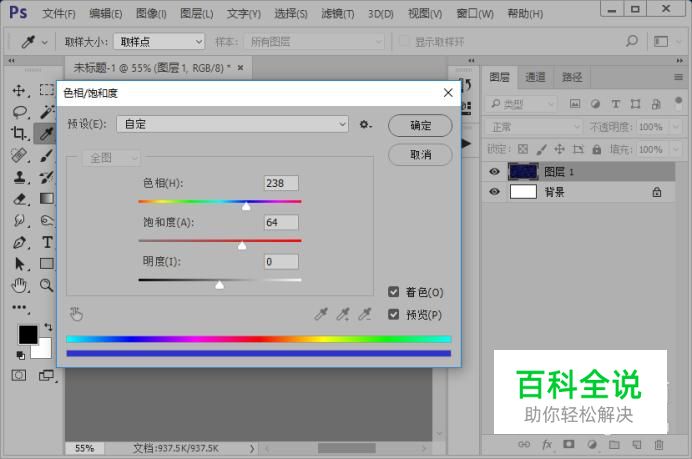Image resolution: width=692 pixels, height=459 pixels.
Task: Select the Eyedropper tool in toolbox
Action: coord(46,133)
